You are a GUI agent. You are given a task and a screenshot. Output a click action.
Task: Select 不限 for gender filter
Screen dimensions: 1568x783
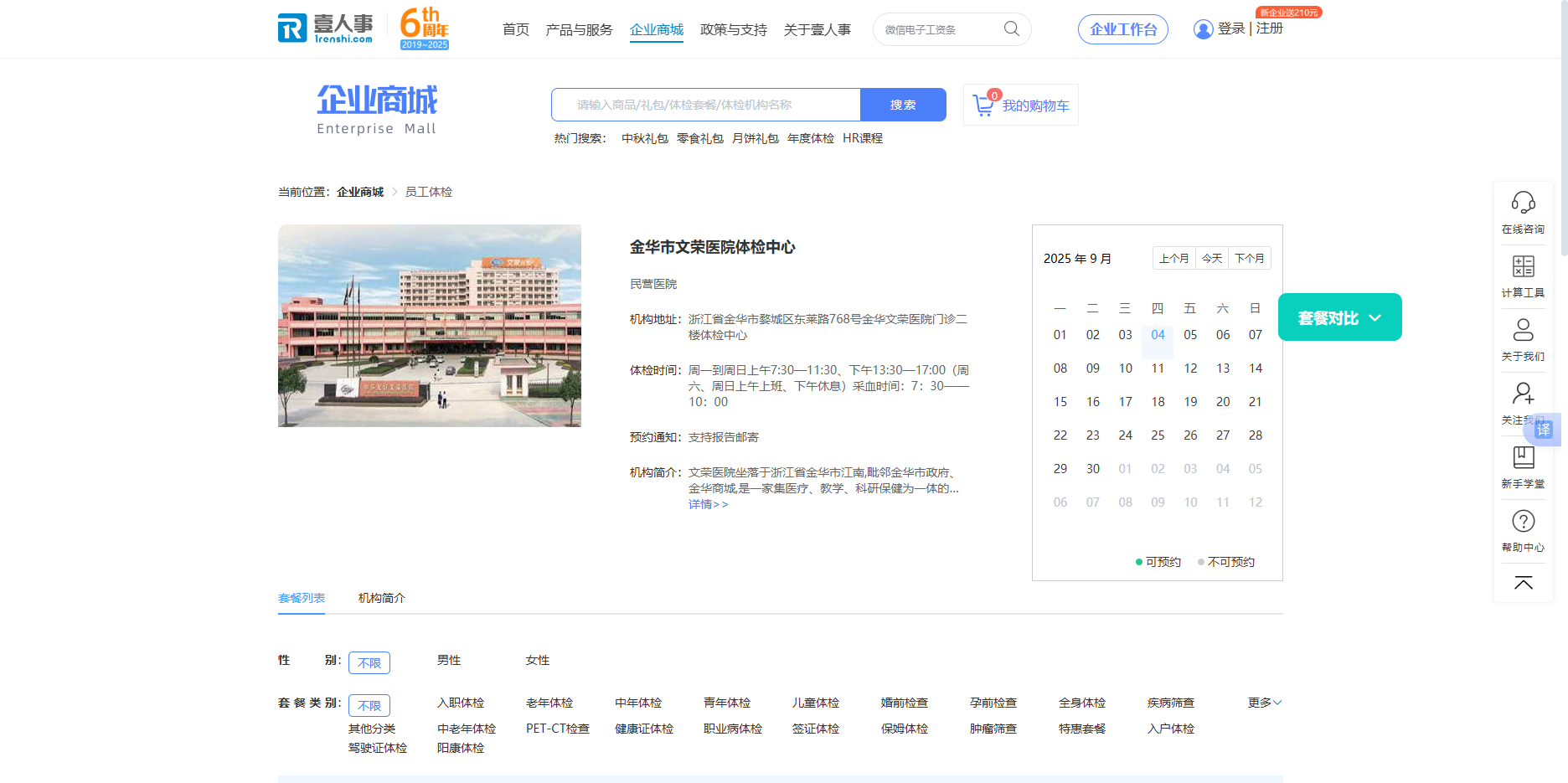click(x=369, y=662)
